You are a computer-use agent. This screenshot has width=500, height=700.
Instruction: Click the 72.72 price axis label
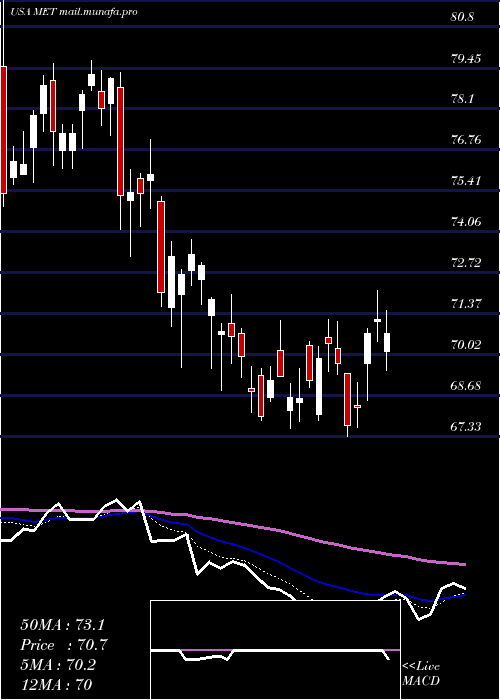466,262
